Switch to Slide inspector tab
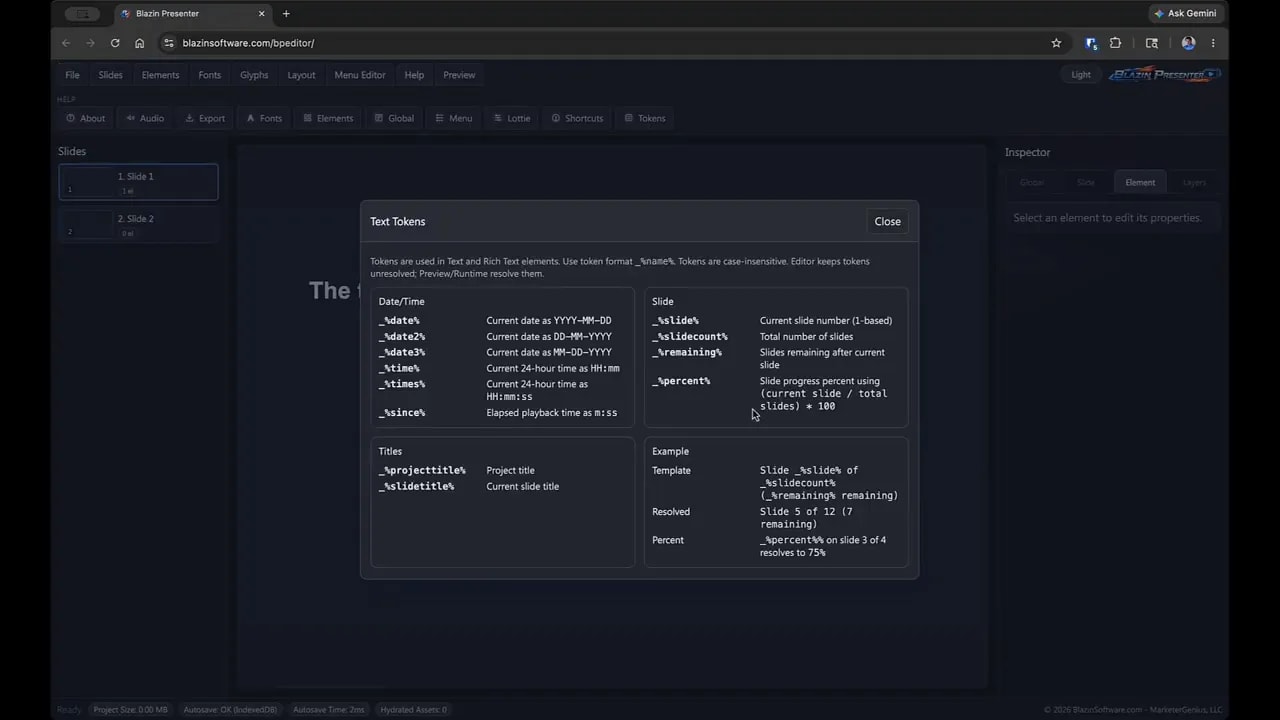This screenshot has width=1280, height=720. [1086, 183]
